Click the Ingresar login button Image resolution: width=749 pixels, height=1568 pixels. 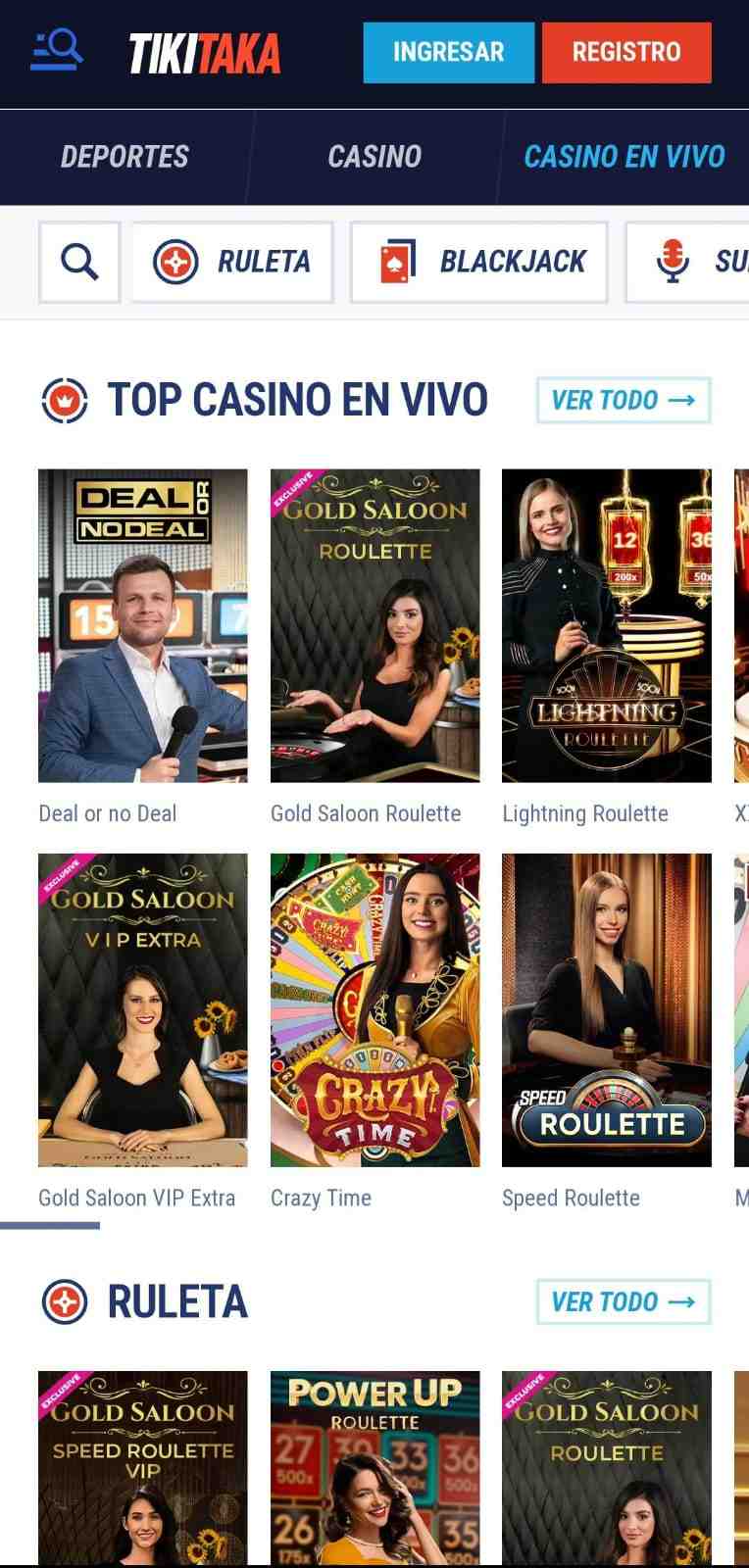pyautogui.click(x=448, y=52)
